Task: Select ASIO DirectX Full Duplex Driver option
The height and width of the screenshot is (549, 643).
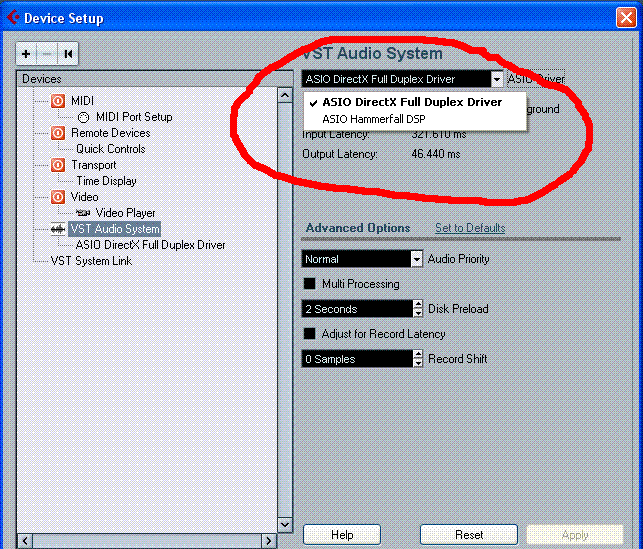Action: point(412,102)
